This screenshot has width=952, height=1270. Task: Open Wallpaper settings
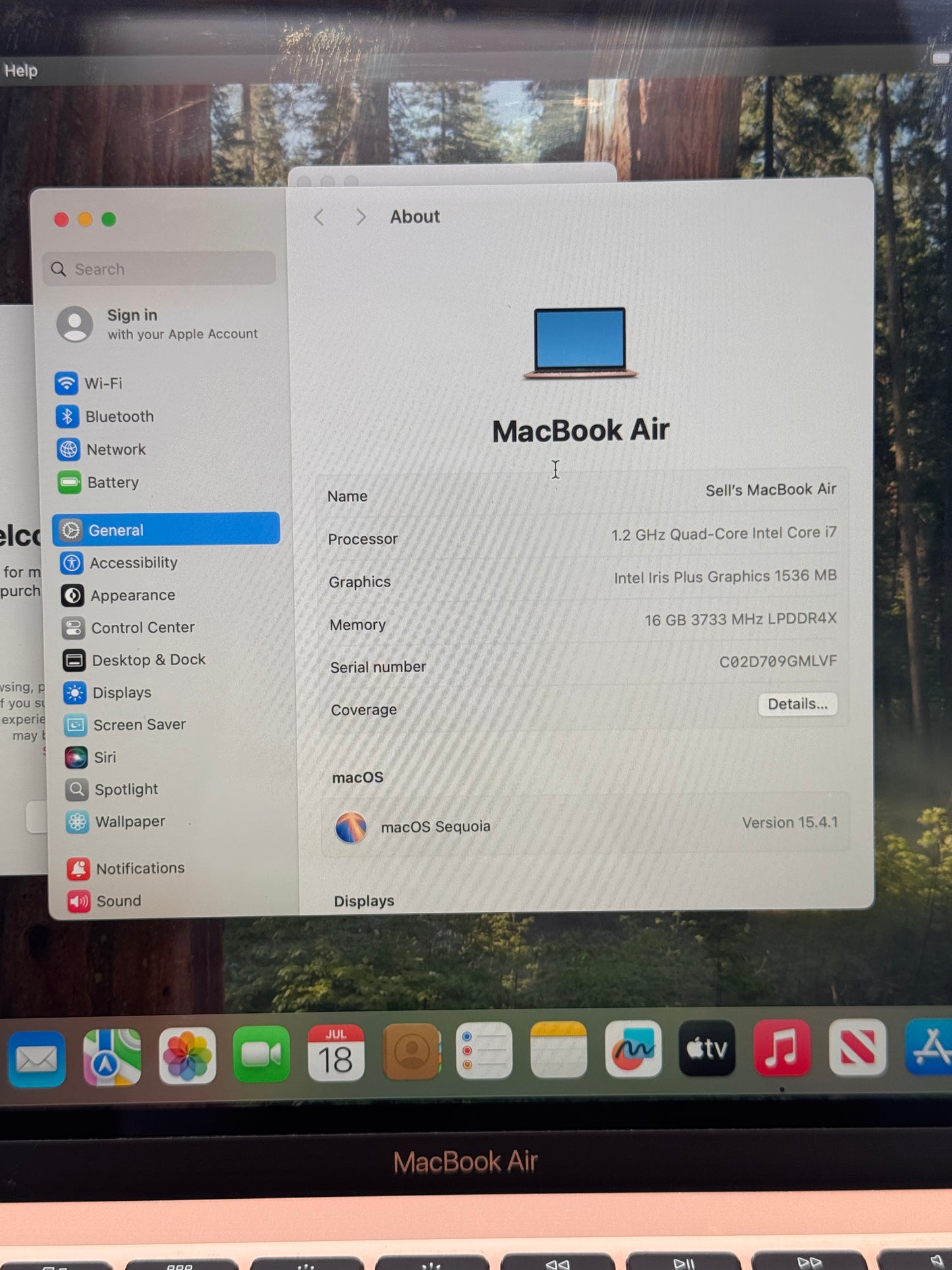pos(116,822)
